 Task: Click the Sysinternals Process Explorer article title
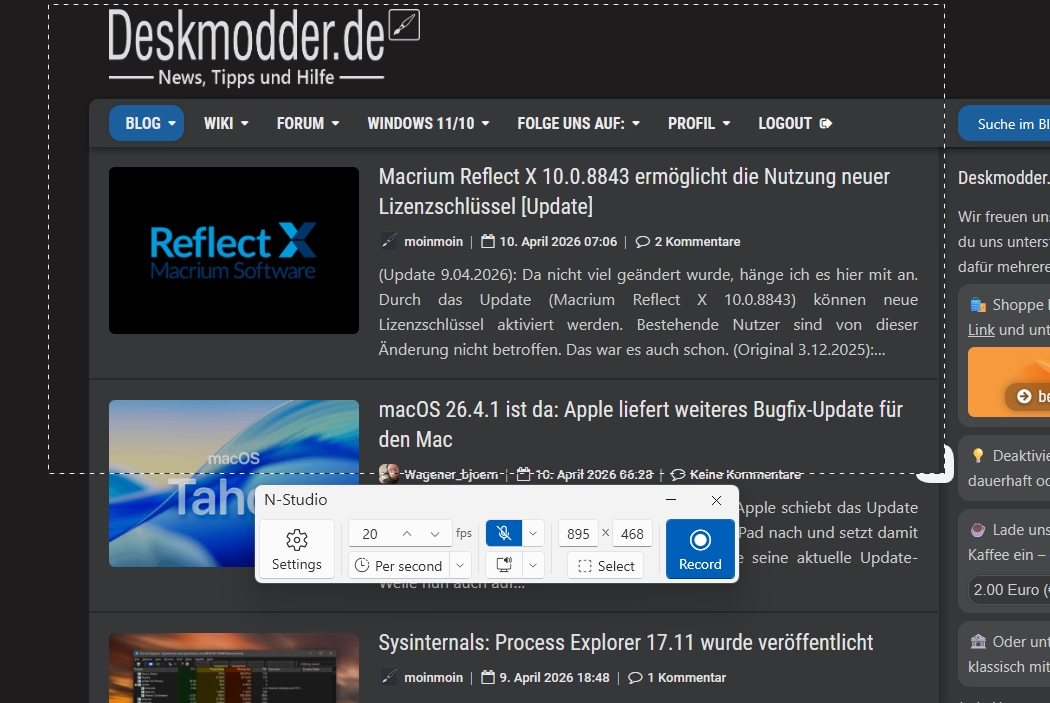(x=625, y=642)
